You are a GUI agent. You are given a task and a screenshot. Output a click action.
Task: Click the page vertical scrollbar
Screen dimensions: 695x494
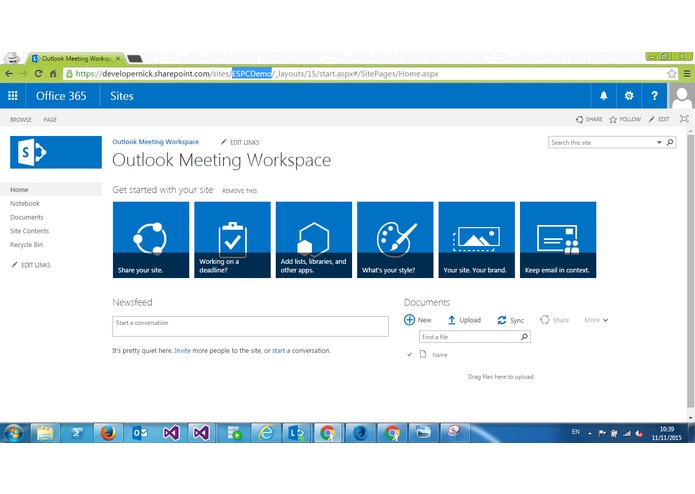(690, 271)
